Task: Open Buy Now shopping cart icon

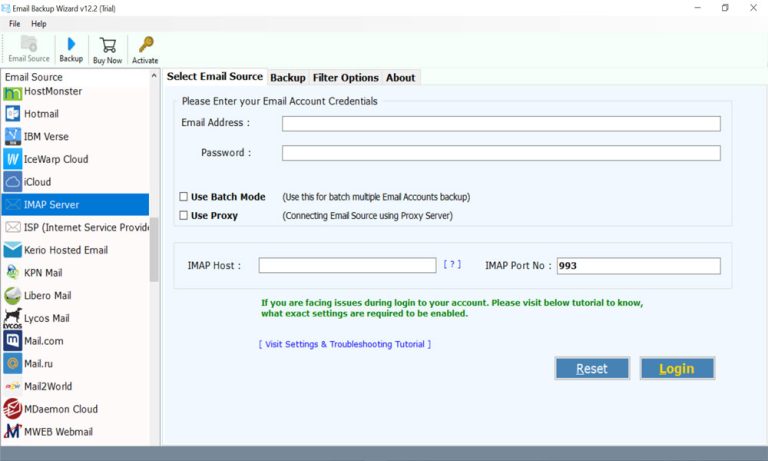Action: [x=108, y=45]
